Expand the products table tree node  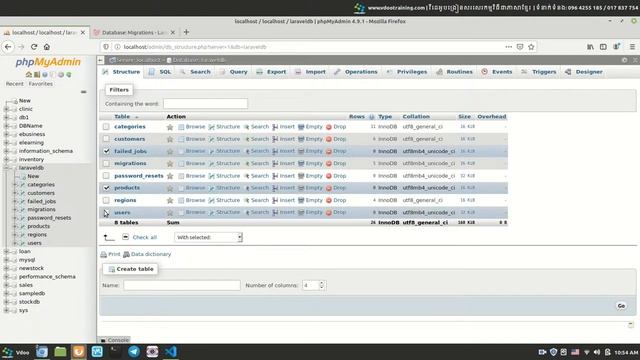coord(15,226)
